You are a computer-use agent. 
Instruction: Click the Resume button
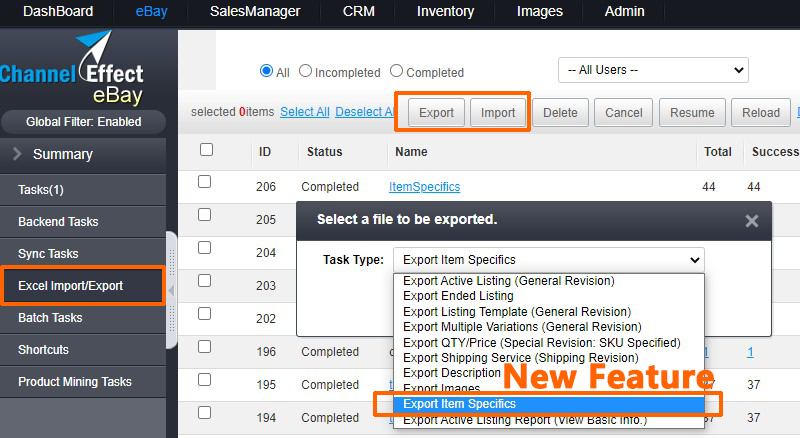[692, 112]
